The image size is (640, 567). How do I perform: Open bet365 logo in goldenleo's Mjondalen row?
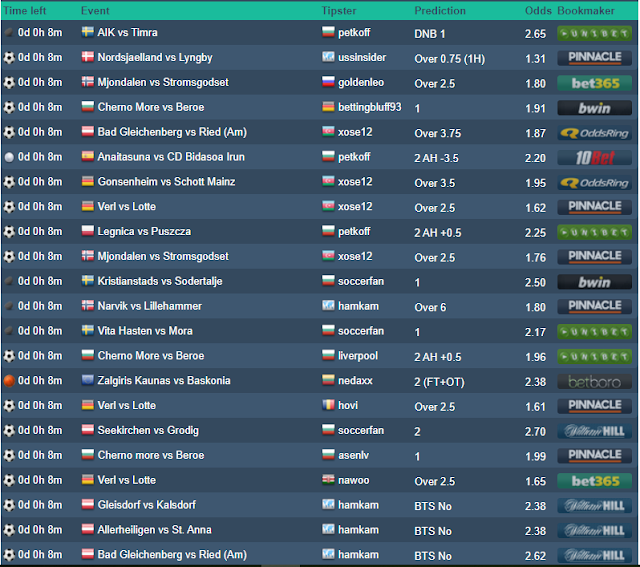tap(594, 83)
